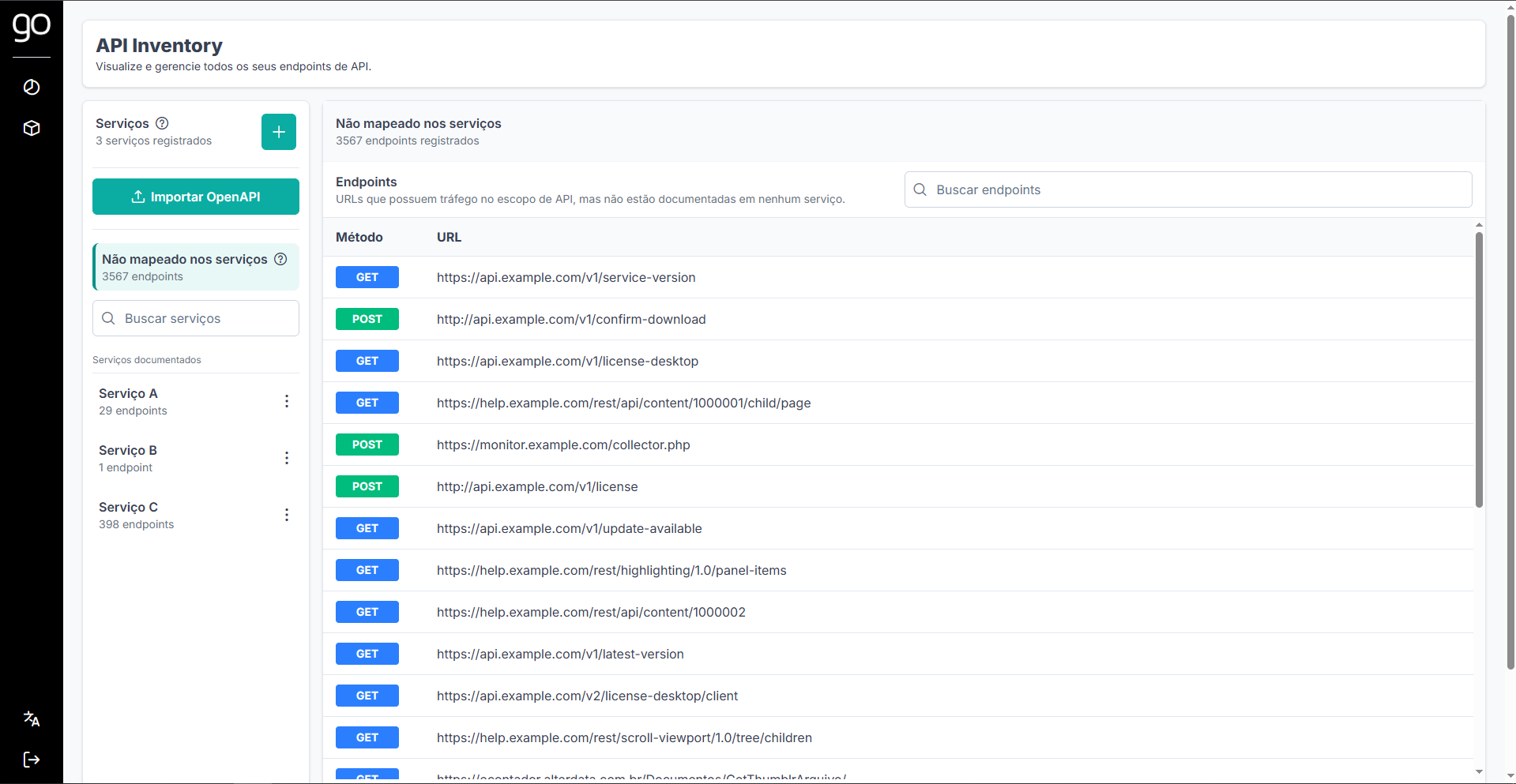Click the magnifier icon in Buscar endpoints
Screen dimensions: 1516x784
tap(920, 189)
